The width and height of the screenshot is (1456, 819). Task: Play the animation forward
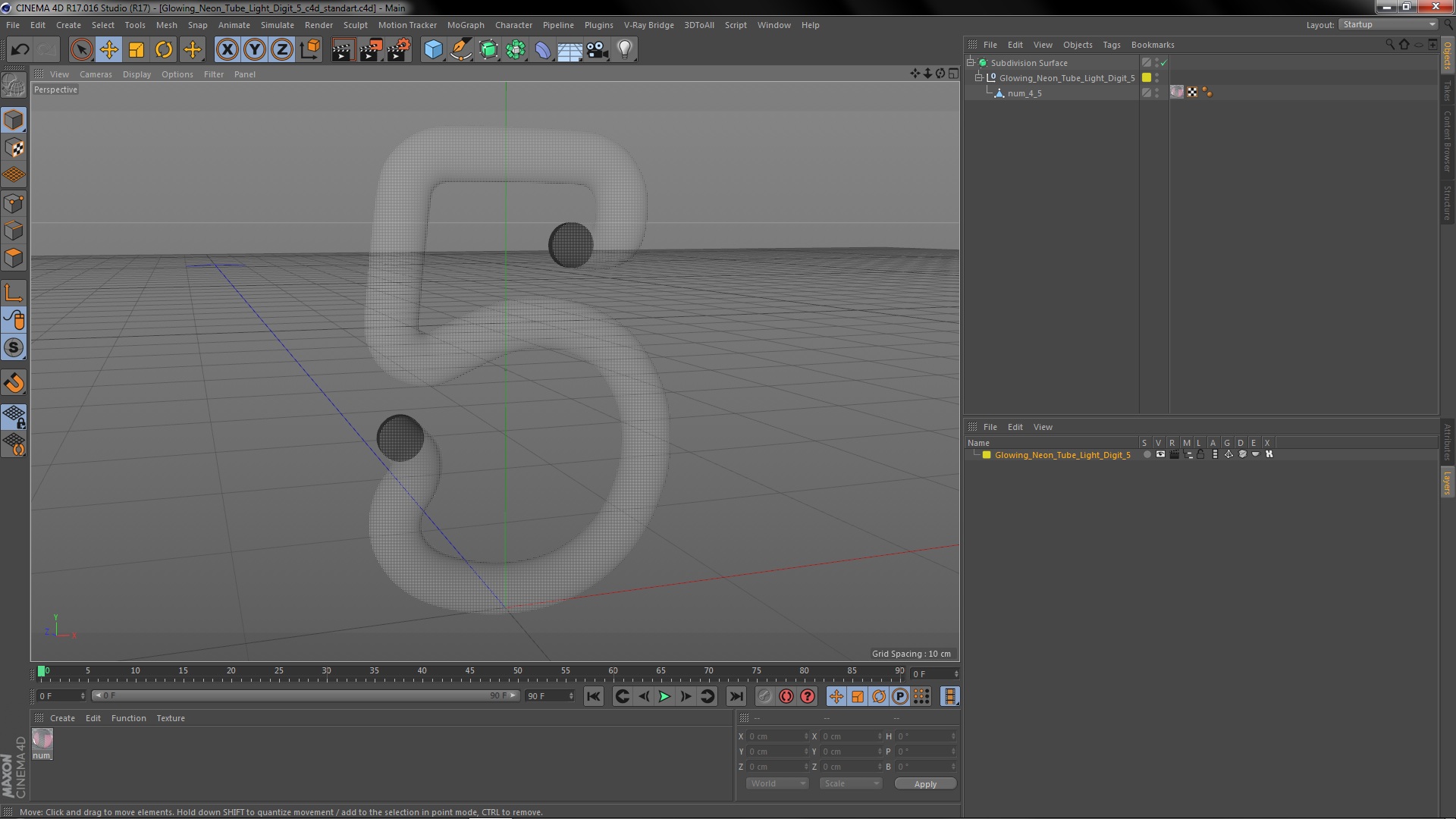pyautogui.click(x=664, y=696)
